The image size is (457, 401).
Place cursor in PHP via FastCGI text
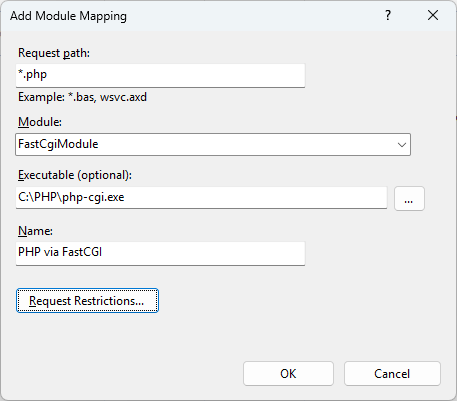[60, 252]
